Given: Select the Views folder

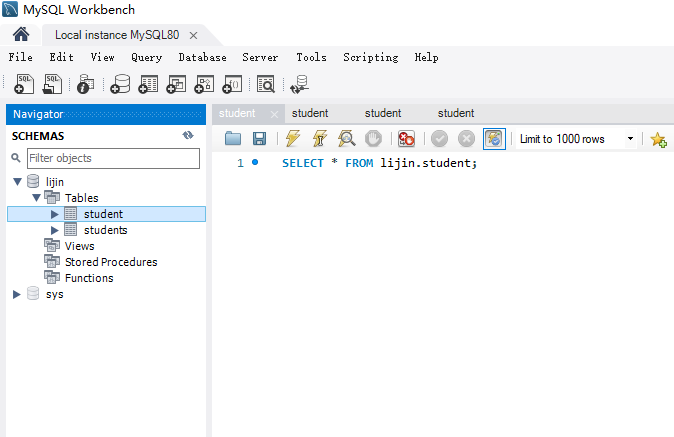Looking at the screenshot, I should 80,246.
